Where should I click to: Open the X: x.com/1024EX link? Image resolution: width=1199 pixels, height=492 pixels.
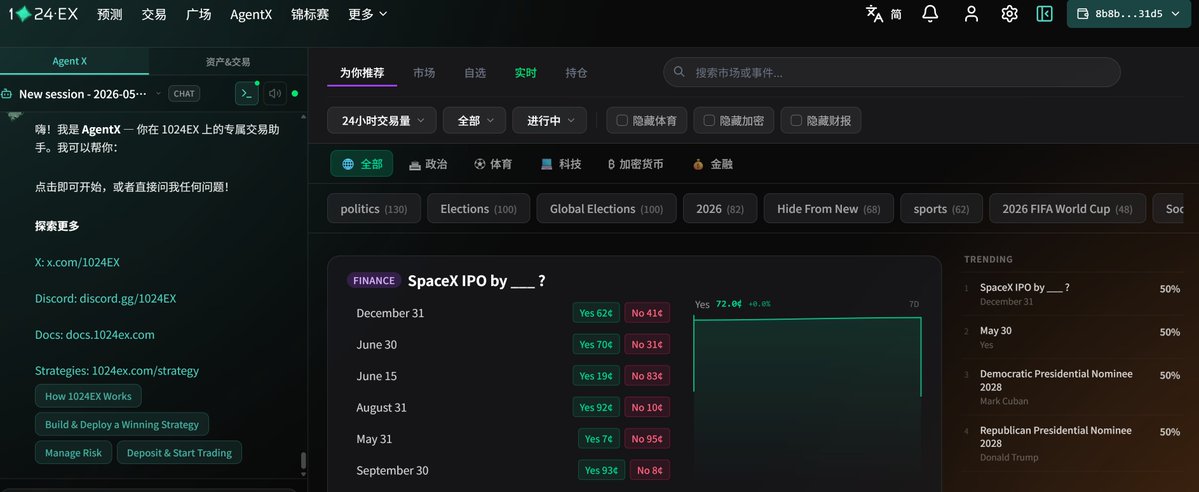[x=77, y=262]
